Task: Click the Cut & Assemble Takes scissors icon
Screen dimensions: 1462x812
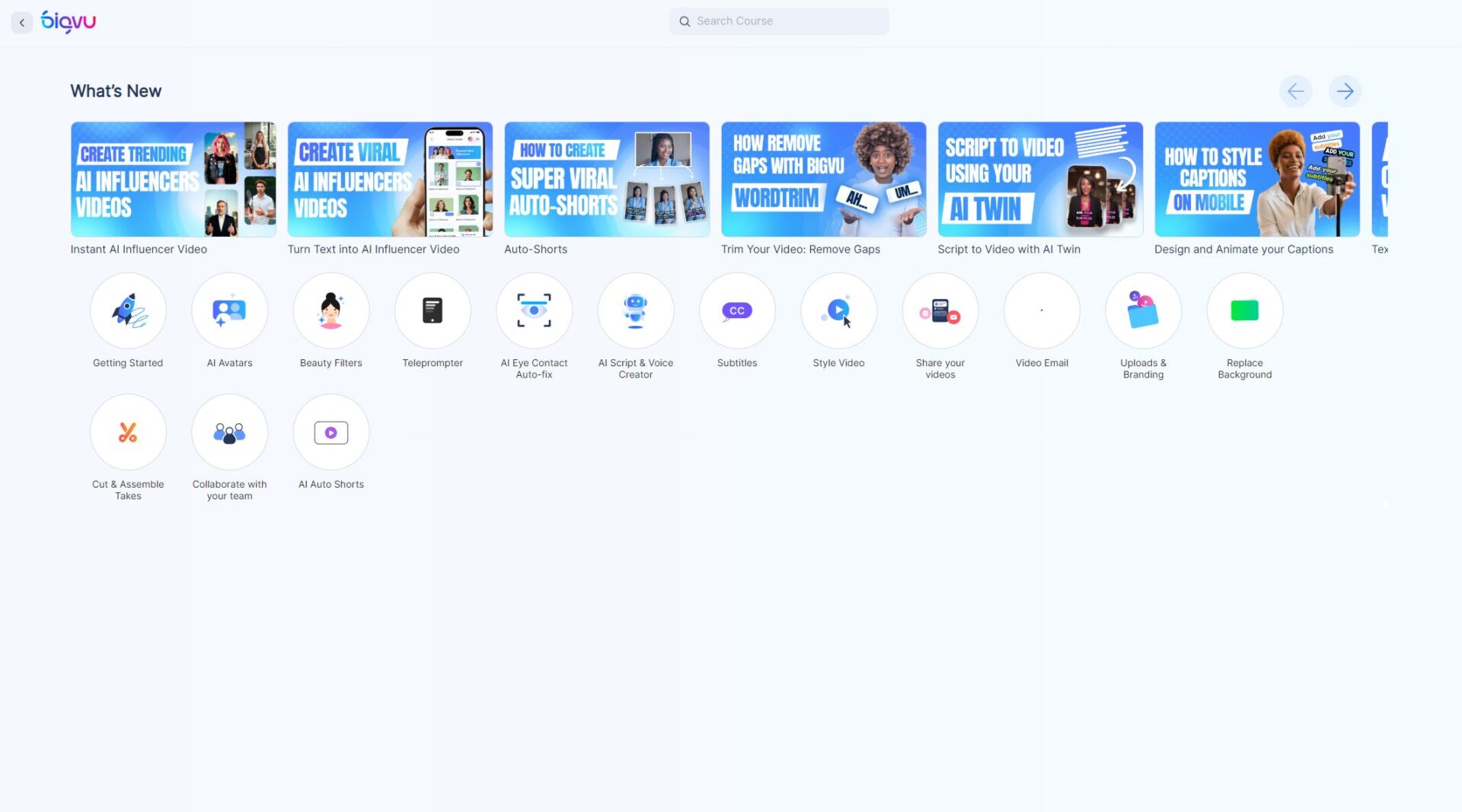Action: 128,432
